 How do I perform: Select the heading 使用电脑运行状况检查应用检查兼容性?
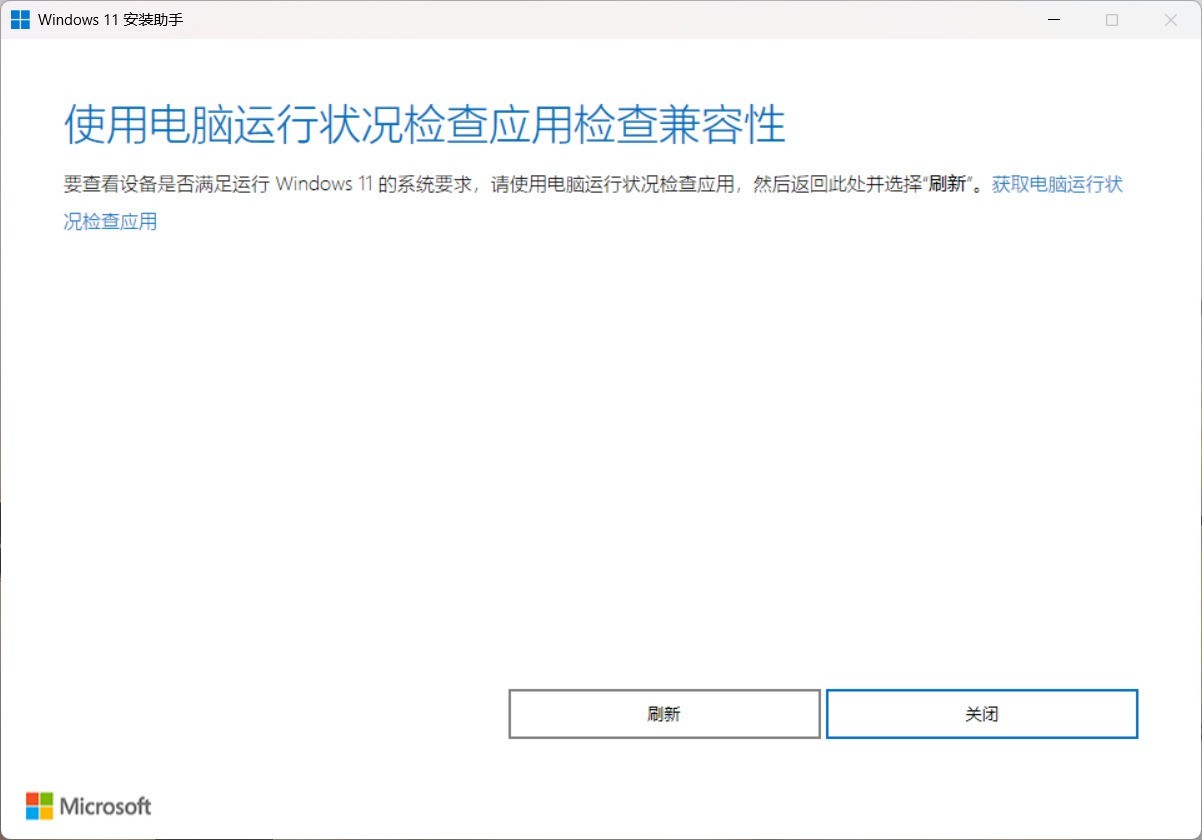click(x=424, y=123)
